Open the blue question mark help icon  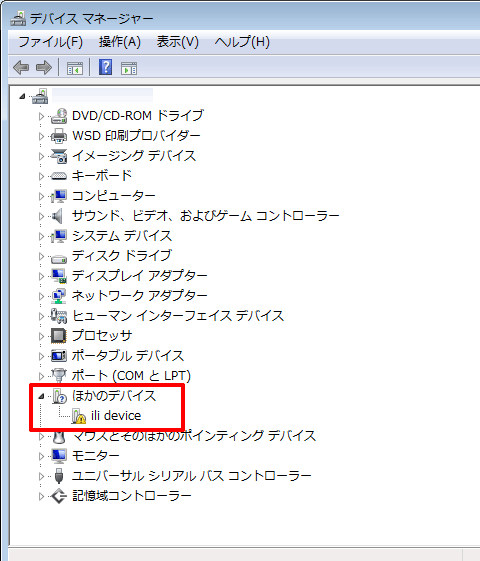tap(106, 67)
